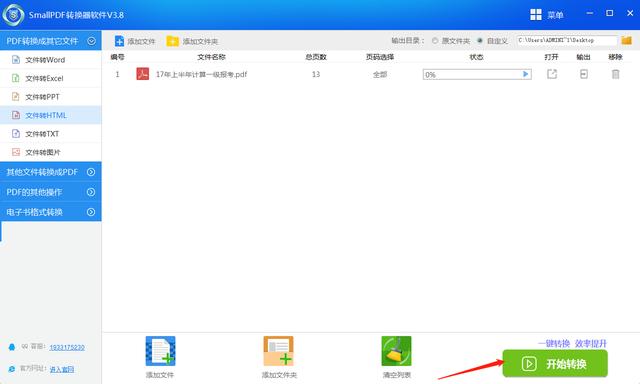Click 页码选择 column header

(x=380, y=57)
